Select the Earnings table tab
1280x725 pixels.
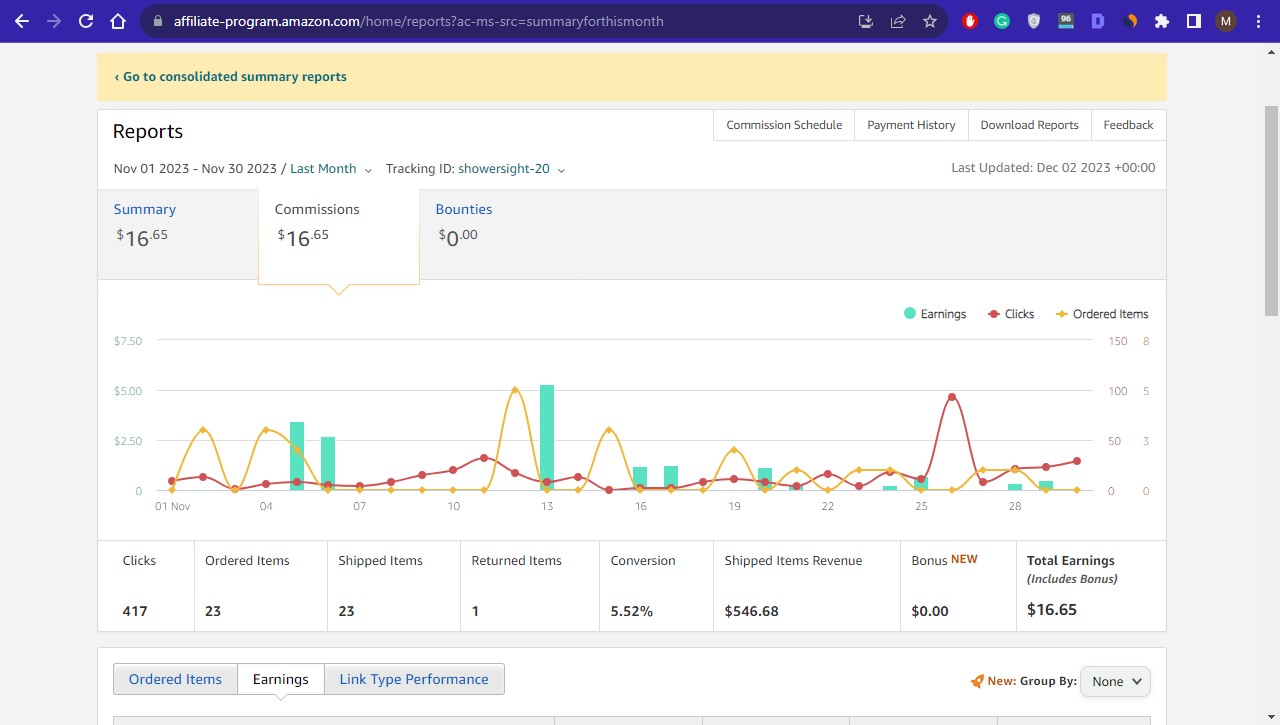[x=281, y=679]
